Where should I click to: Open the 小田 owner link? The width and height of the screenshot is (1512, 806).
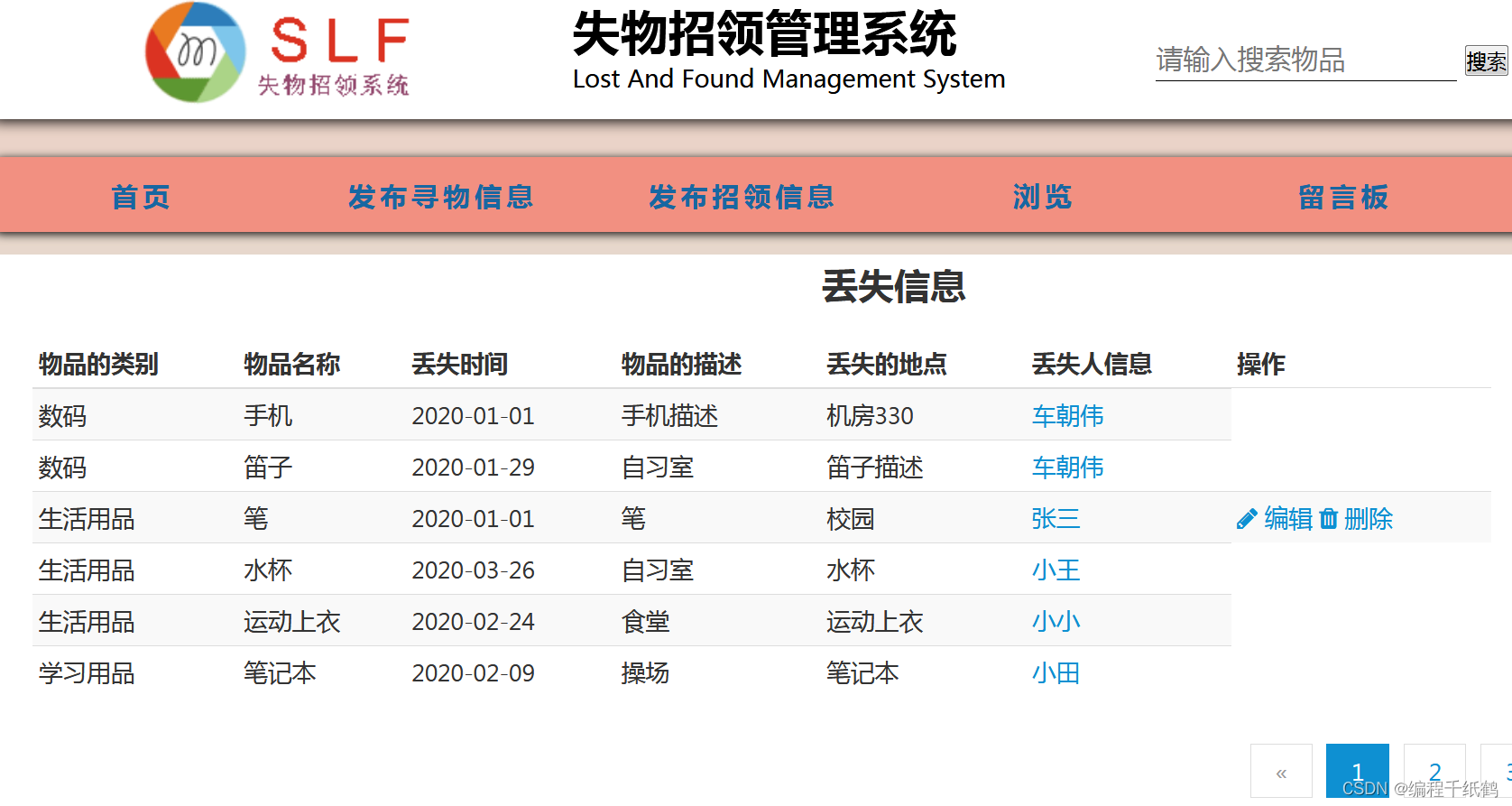tap(1056, 673)
